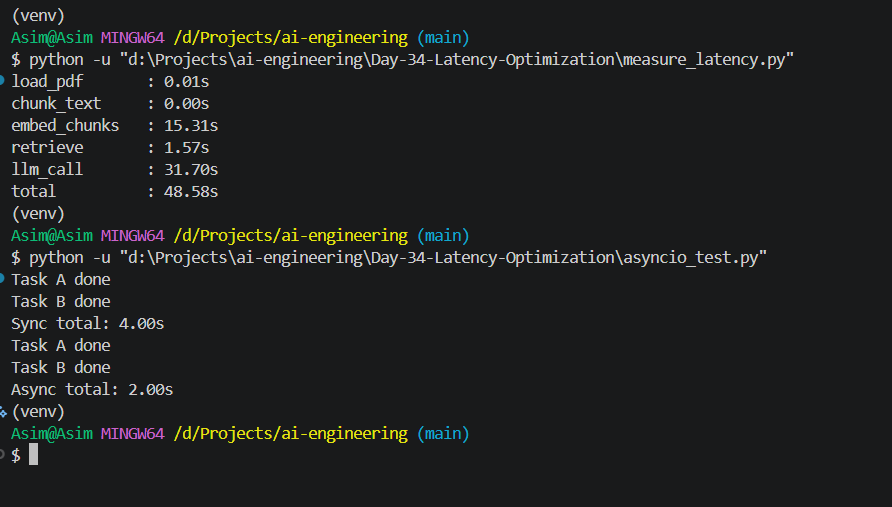Click the "48.58s" total timing value

(191, 192)
